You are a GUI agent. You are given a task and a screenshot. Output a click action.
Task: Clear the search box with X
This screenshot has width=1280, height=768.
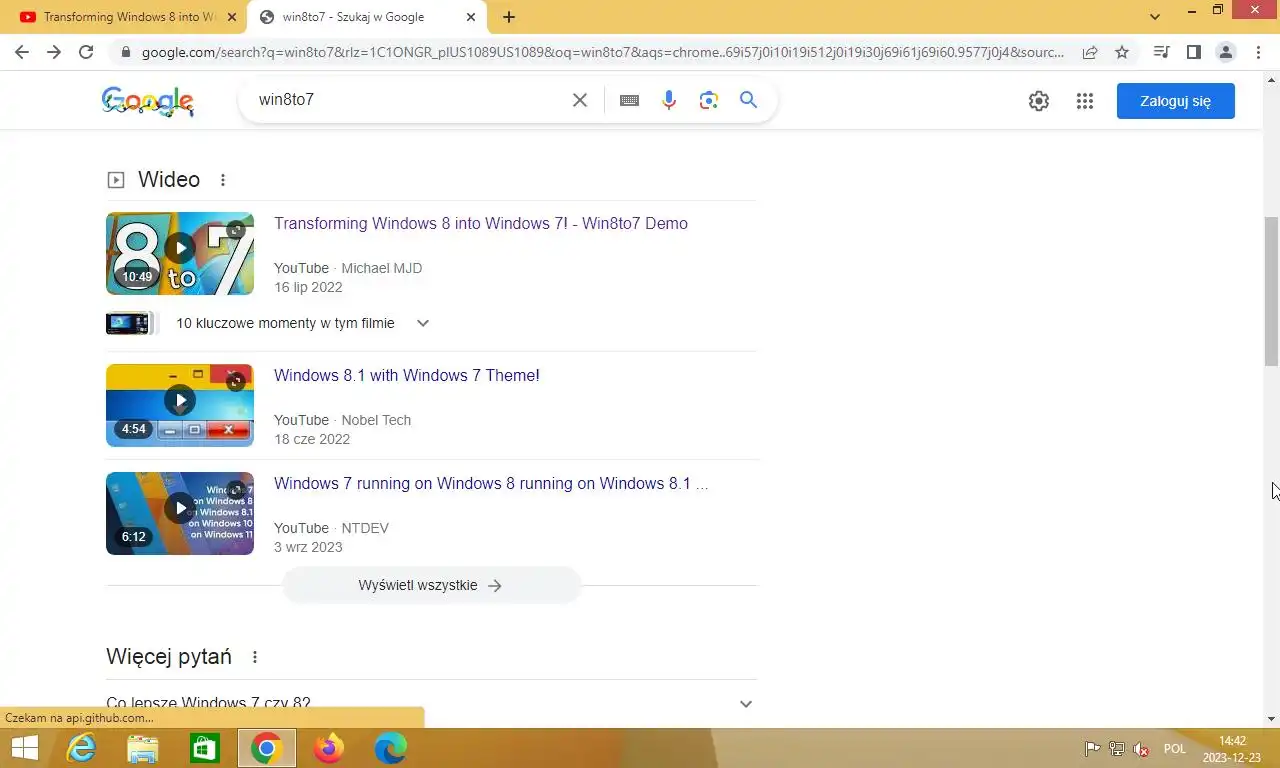coord(579,100)
